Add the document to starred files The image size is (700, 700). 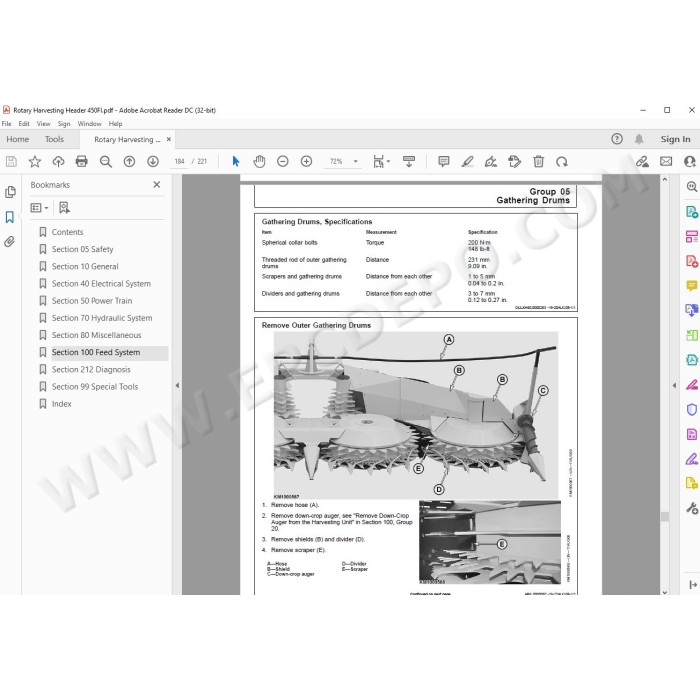coord(35,162)
